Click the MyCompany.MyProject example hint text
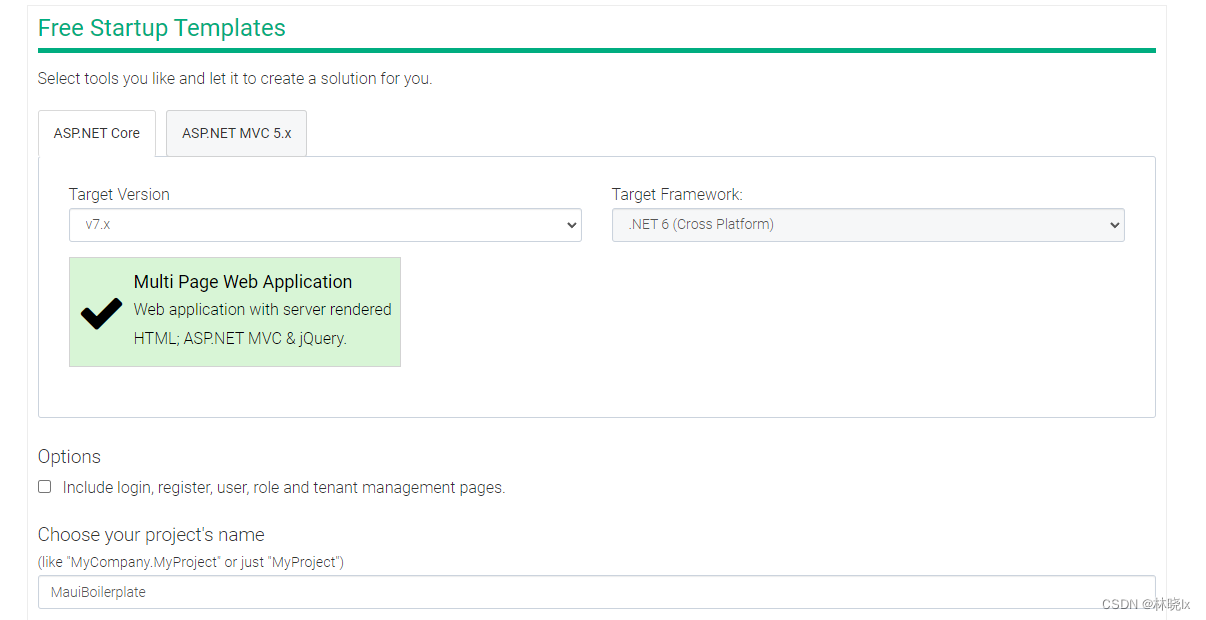This screenshot has width=1206, height=620. pos(190,562)
